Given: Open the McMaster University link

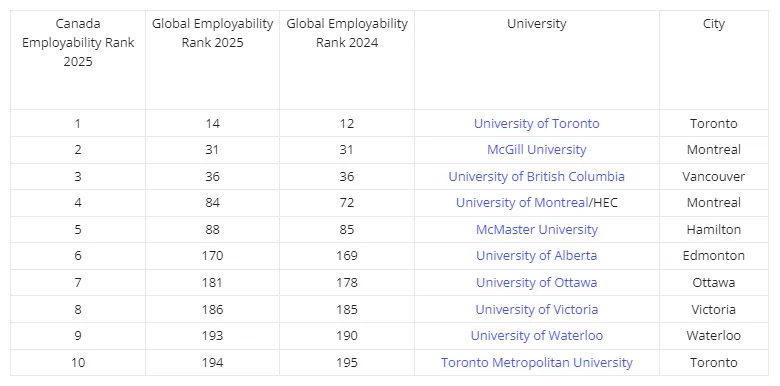Looking at the screenshot, I should click(x=536, y=230).
